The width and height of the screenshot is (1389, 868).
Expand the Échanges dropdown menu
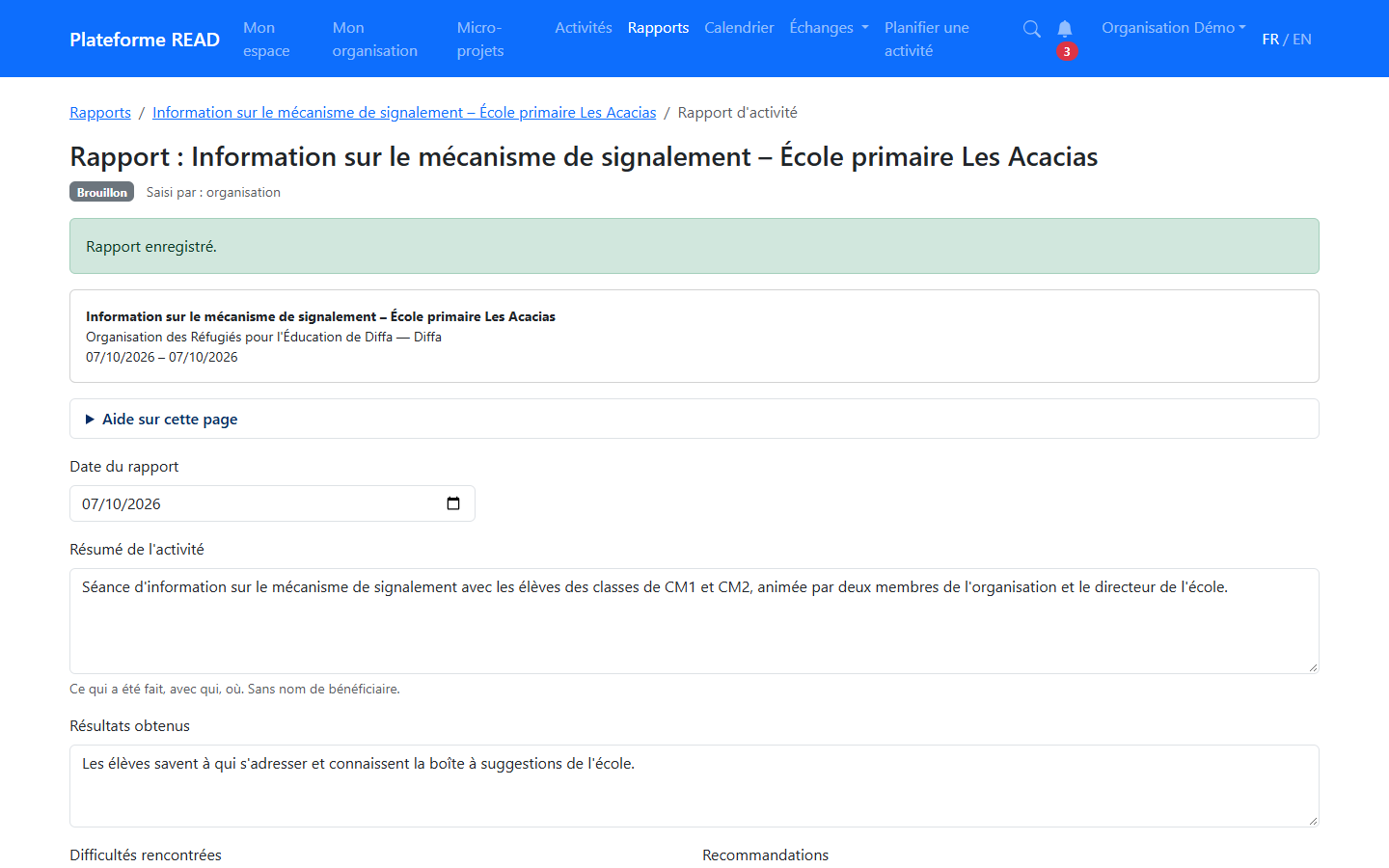coord(829,28)
